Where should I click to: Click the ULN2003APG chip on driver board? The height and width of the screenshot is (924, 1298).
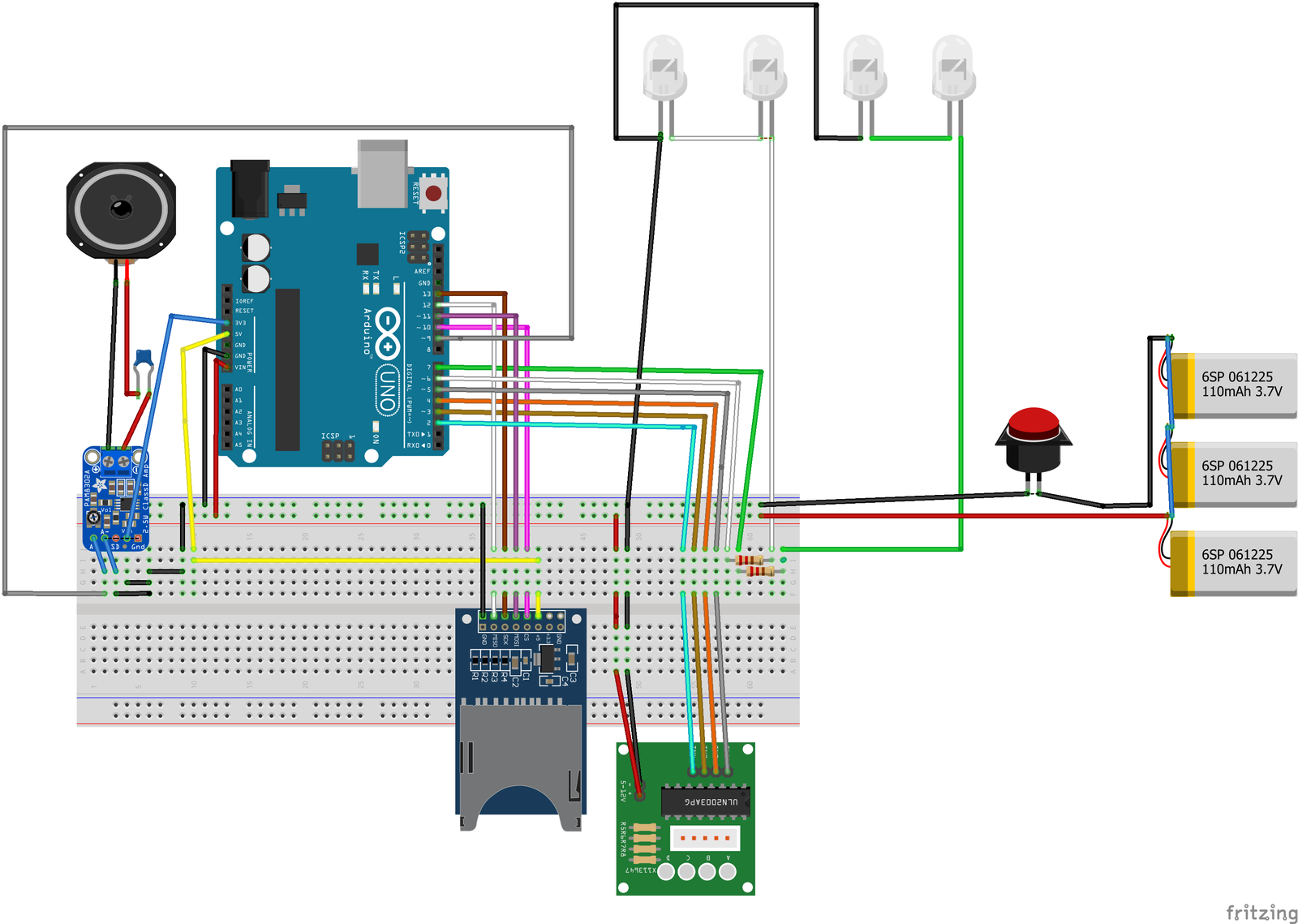(705, 802)
